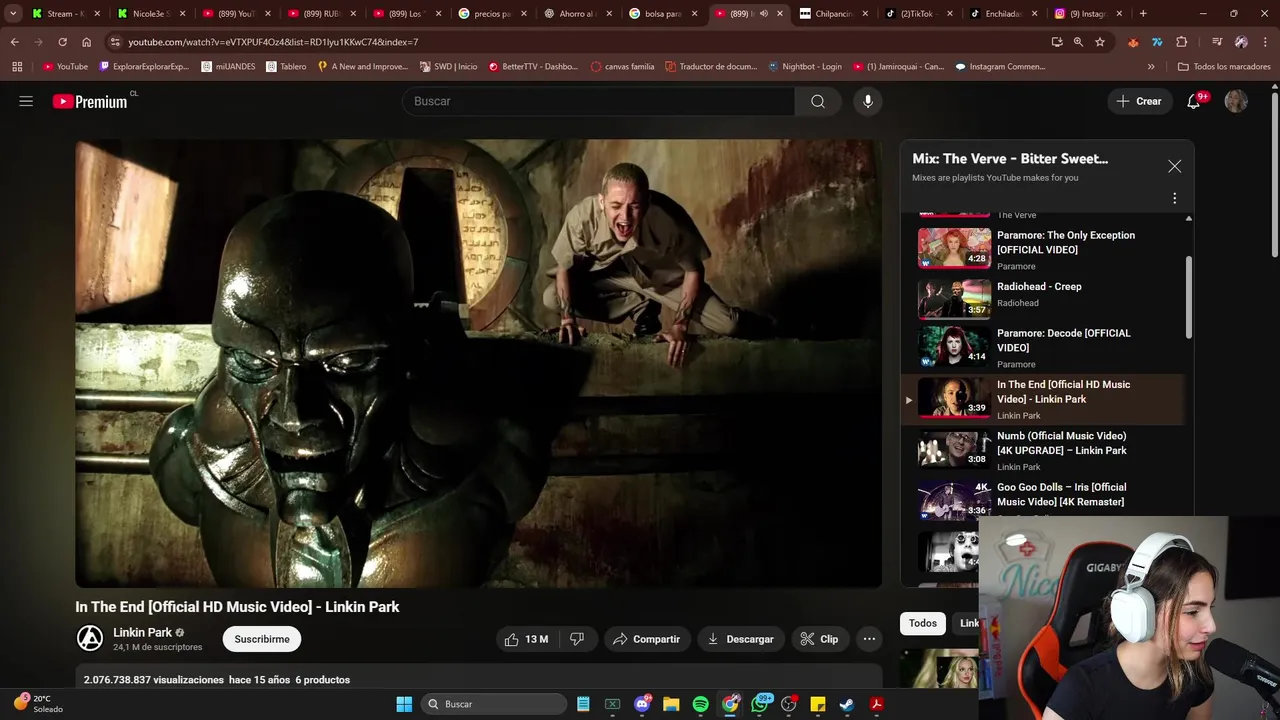
Task: Open the extensions puzzle icon
Action: (1182, 42)
